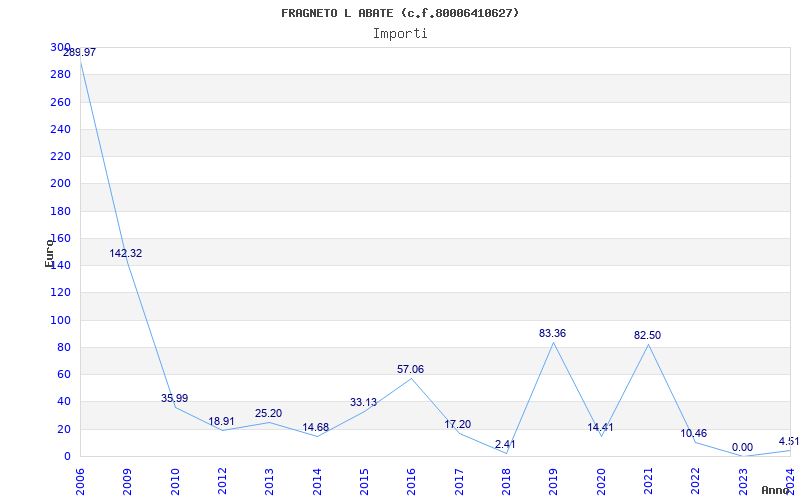
Task: Select x-axis year 2021
Action: pyautogui.click(x=648, y=481)
